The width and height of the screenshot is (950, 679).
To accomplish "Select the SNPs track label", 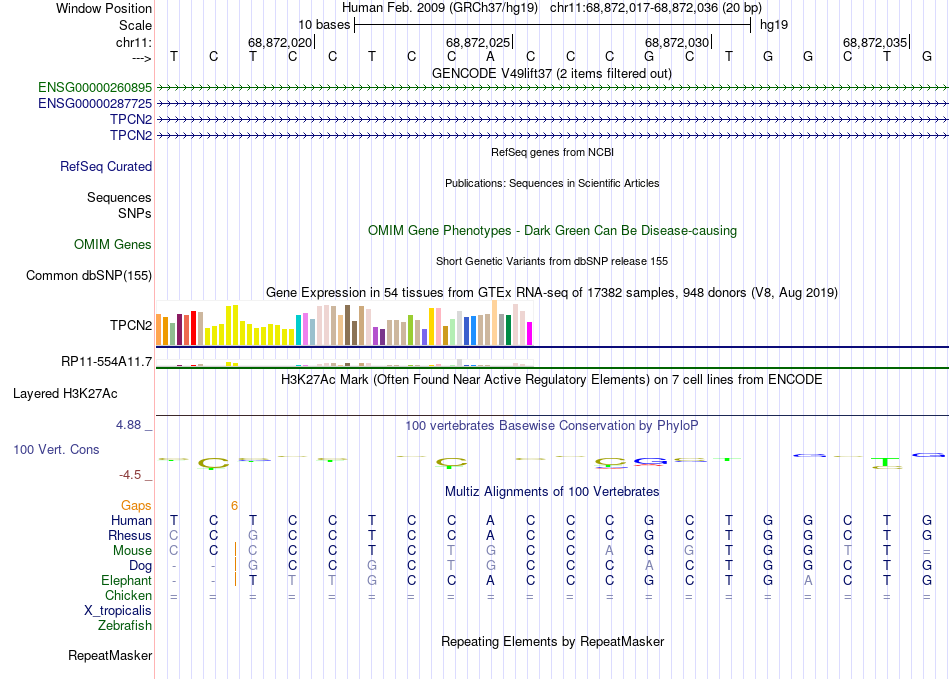I will (135, 213).
